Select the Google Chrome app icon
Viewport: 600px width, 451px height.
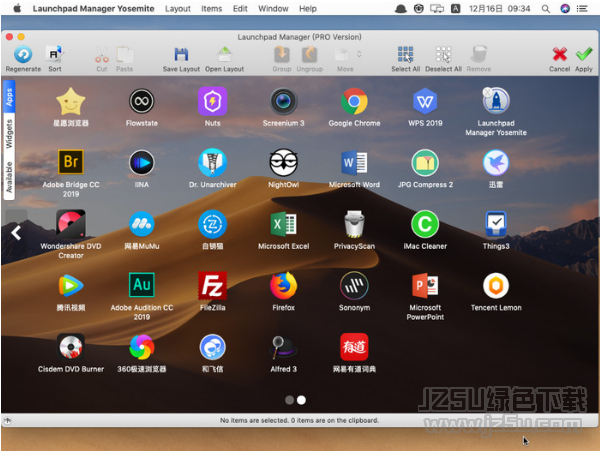pyautogui.click(x=354, y=101)
